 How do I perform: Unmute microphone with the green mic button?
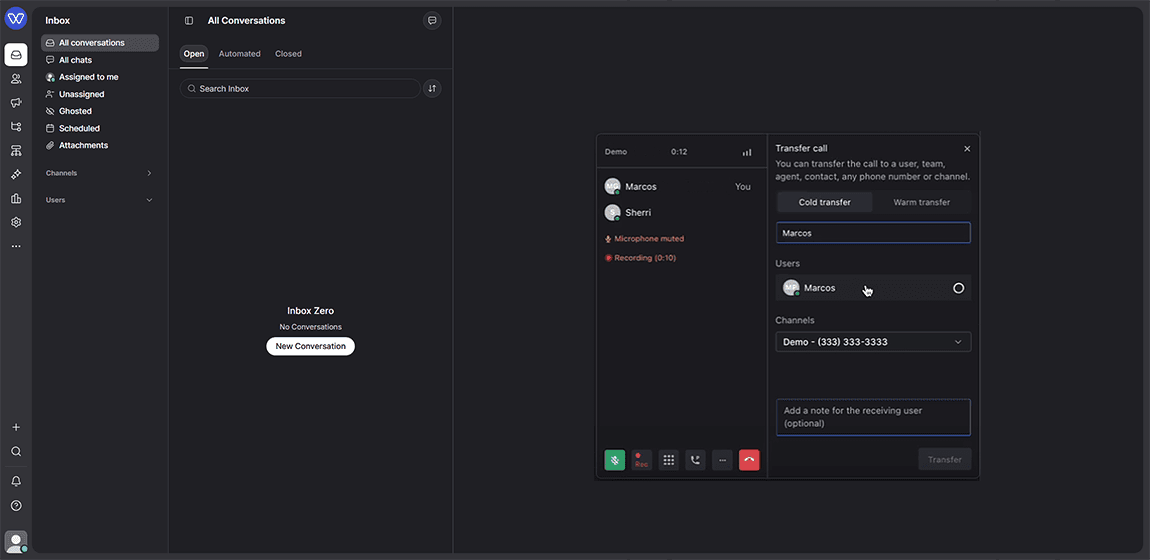(615, 460)
